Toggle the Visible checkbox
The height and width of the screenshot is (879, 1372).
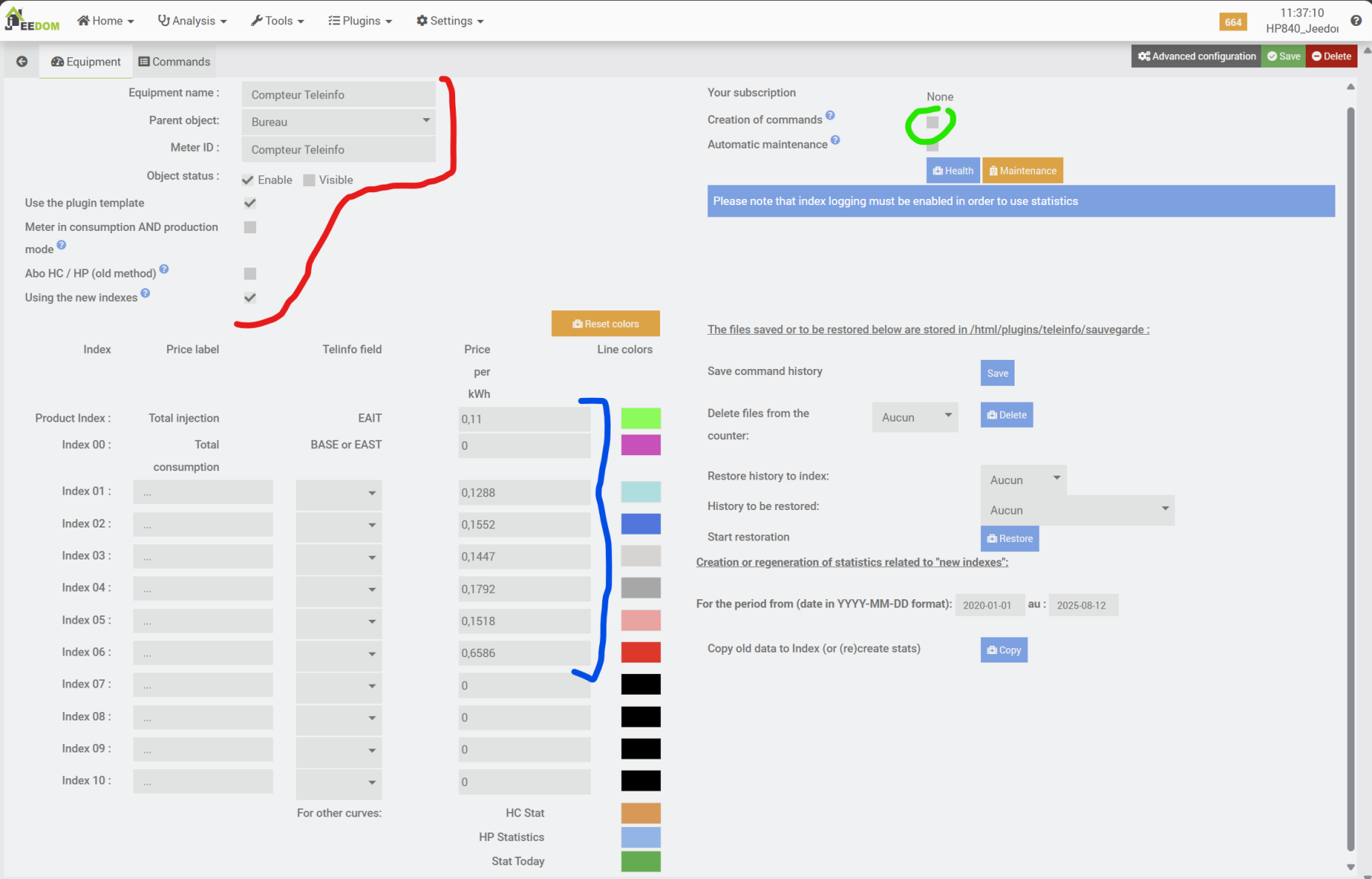pyautogui.click(x=309, y=180)
